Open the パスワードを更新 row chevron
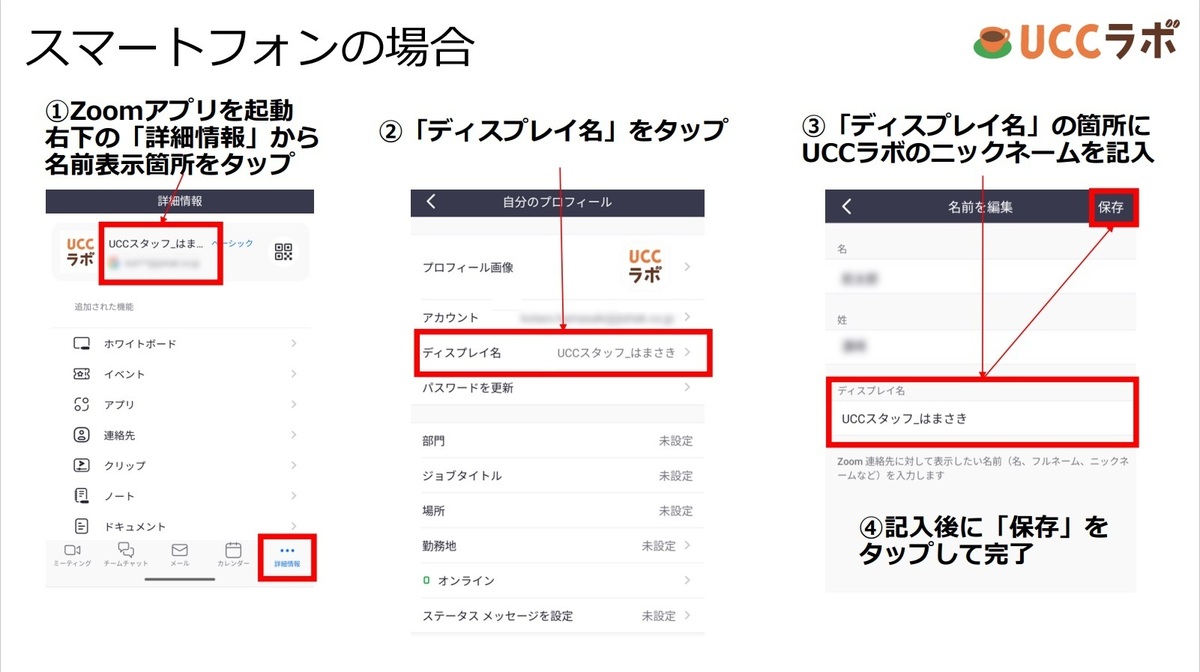 [x=687, y=387]
